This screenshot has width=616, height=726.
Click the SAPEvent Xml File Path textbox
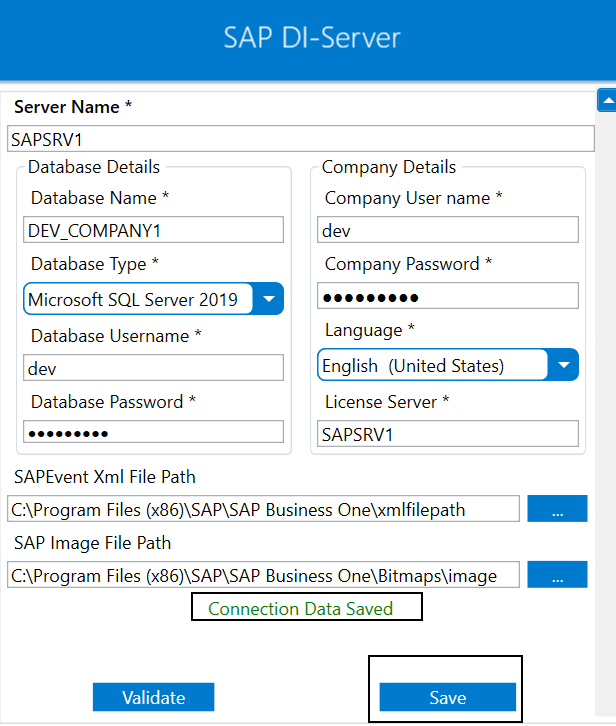tap(264, 509)
